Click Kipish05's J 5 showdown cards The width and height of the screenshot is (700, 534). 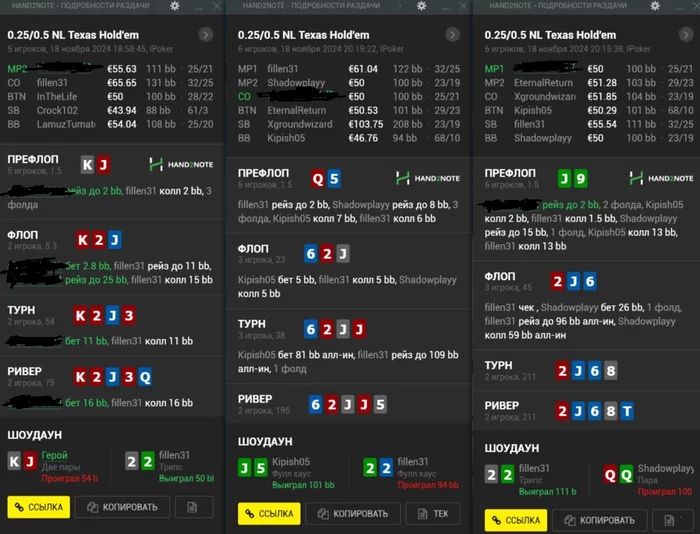click(x=253, y=468)
